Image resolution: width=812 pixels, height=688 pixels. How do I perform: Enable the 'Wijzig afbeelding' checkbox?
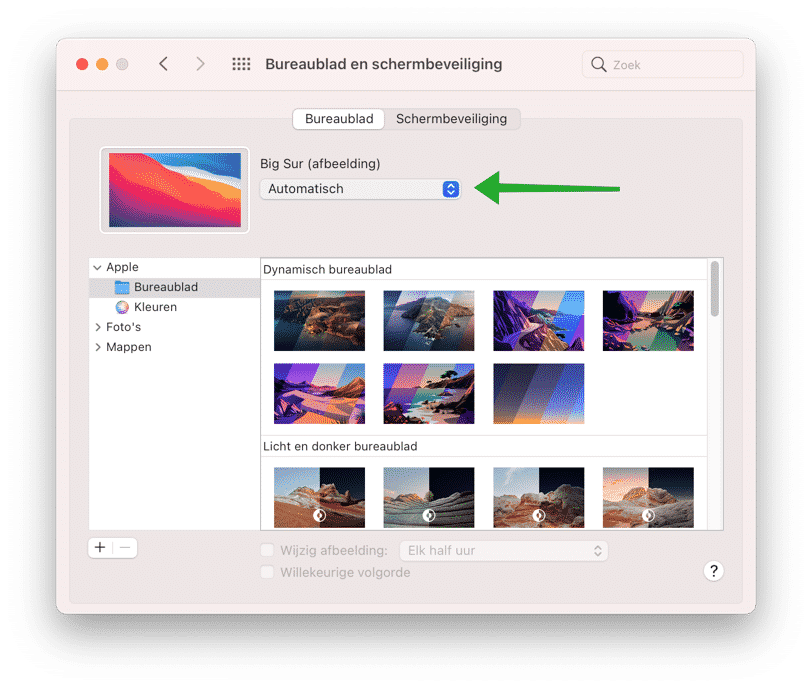267,550
